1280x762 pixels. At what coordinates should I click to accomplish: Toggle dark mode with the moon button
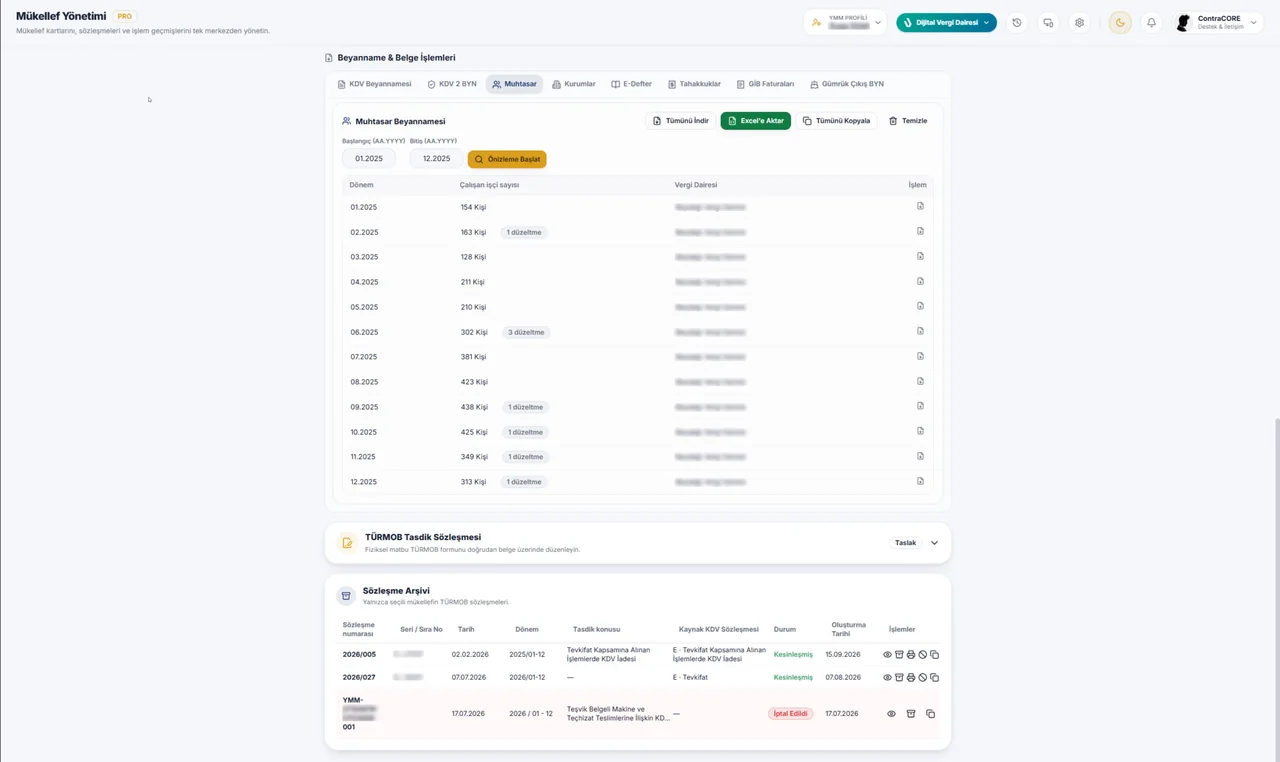(x=1120, y=23)
